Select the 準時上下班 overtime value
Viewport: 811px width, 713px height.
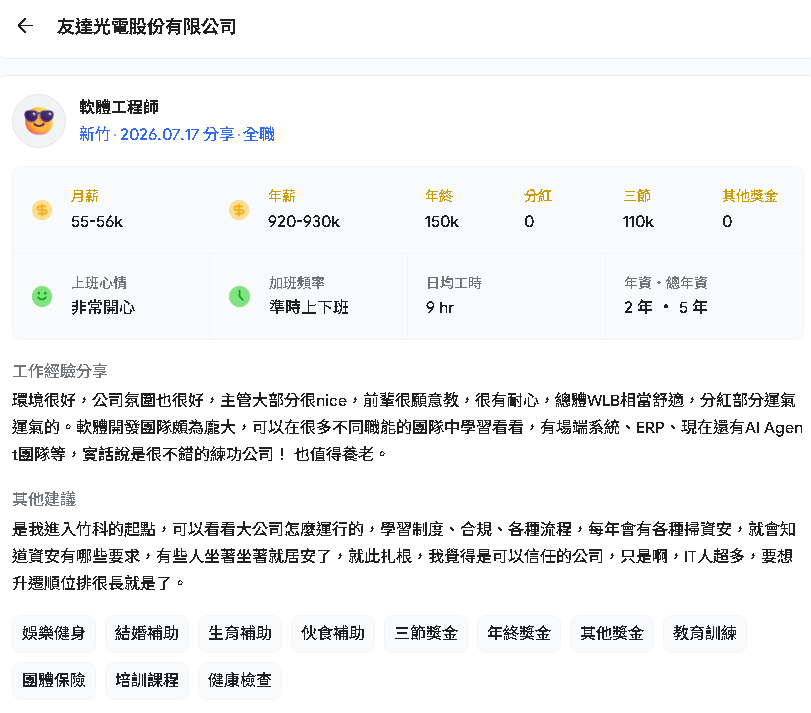point(309,308)
